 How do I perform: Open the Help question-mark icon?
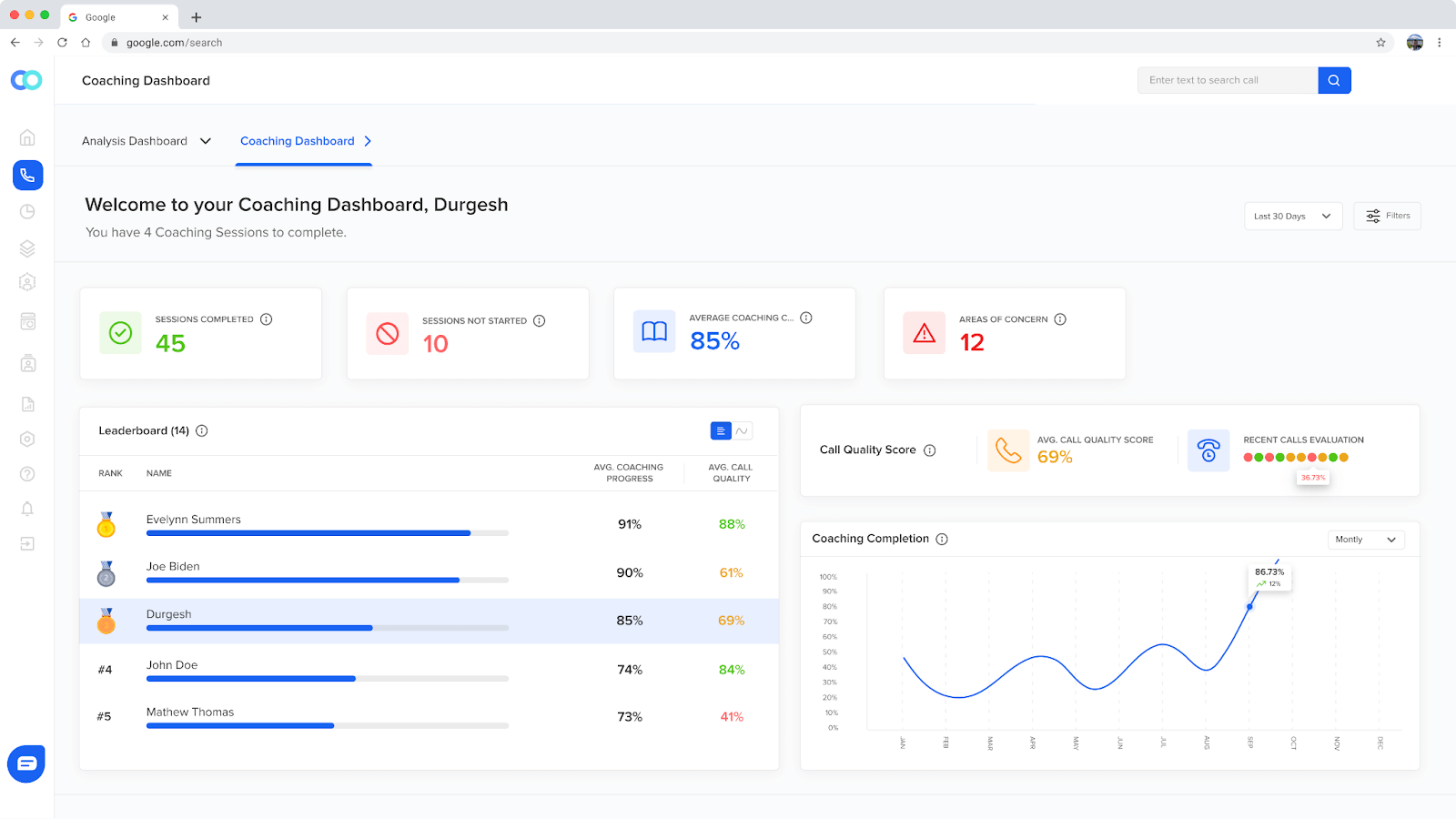click(x=27, y=473)
